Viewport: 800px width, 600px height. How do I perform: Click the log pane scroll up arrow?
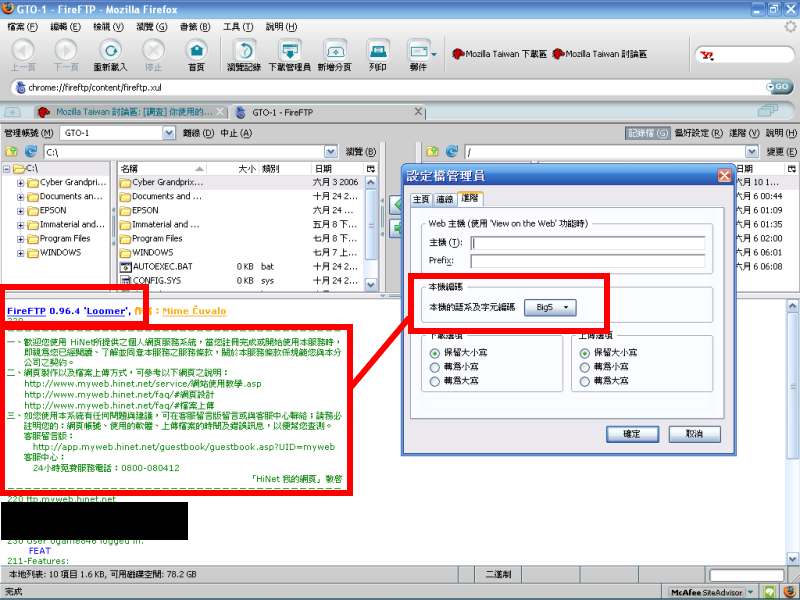[x=792, y=306]
